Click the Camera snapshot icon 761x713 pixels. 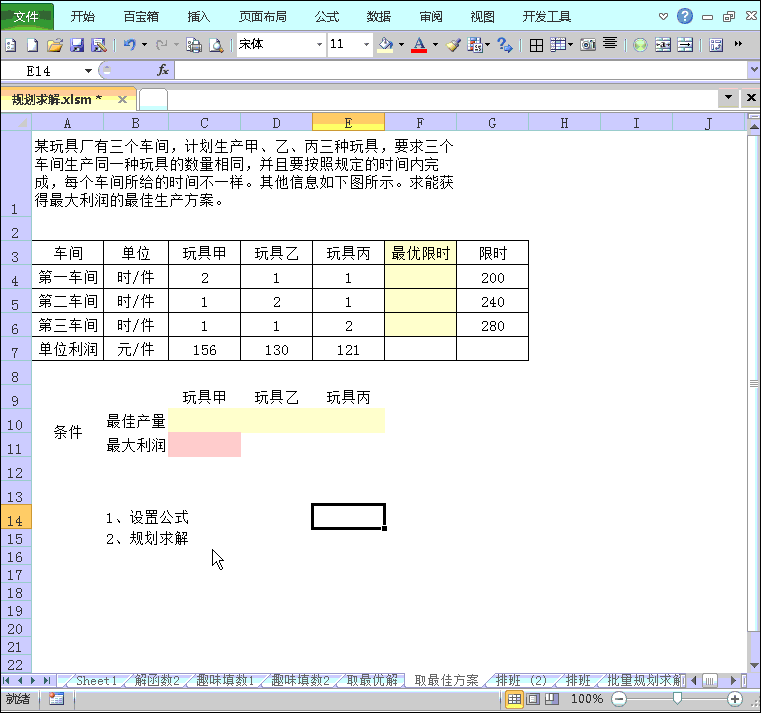588,45
